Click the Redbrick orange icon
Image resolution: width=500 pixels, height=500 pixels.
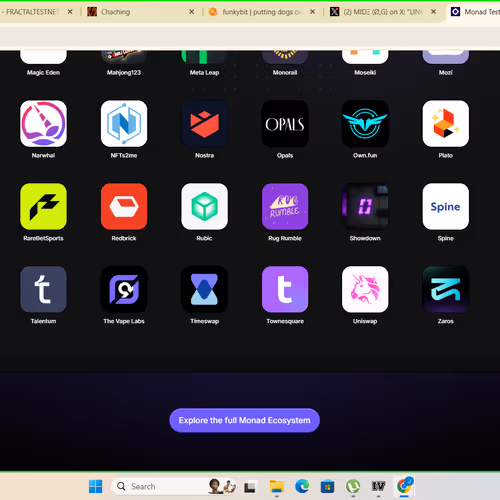pyautogui.click(x=124, y=206)
